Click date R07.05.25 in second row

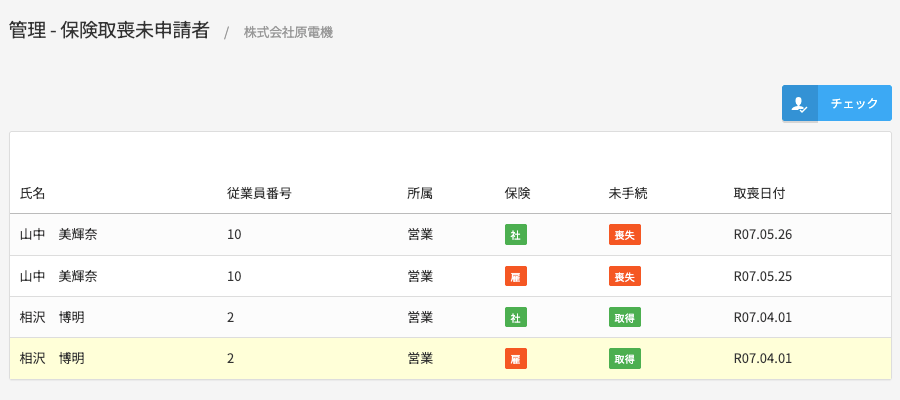click(x=763, y=276)
